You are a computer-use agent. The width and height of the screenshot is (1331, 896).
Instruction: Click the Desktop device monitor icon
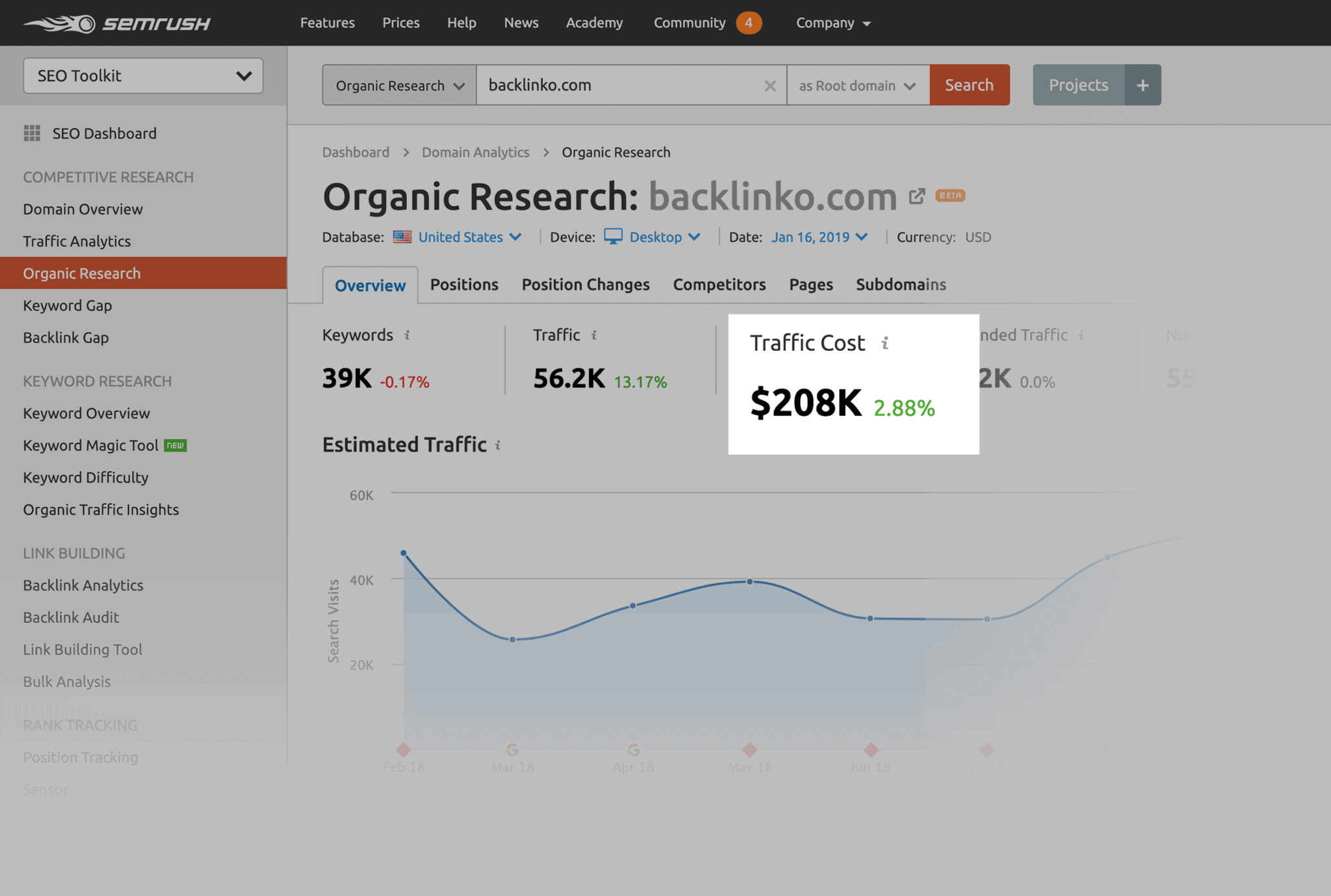[613, 237]
